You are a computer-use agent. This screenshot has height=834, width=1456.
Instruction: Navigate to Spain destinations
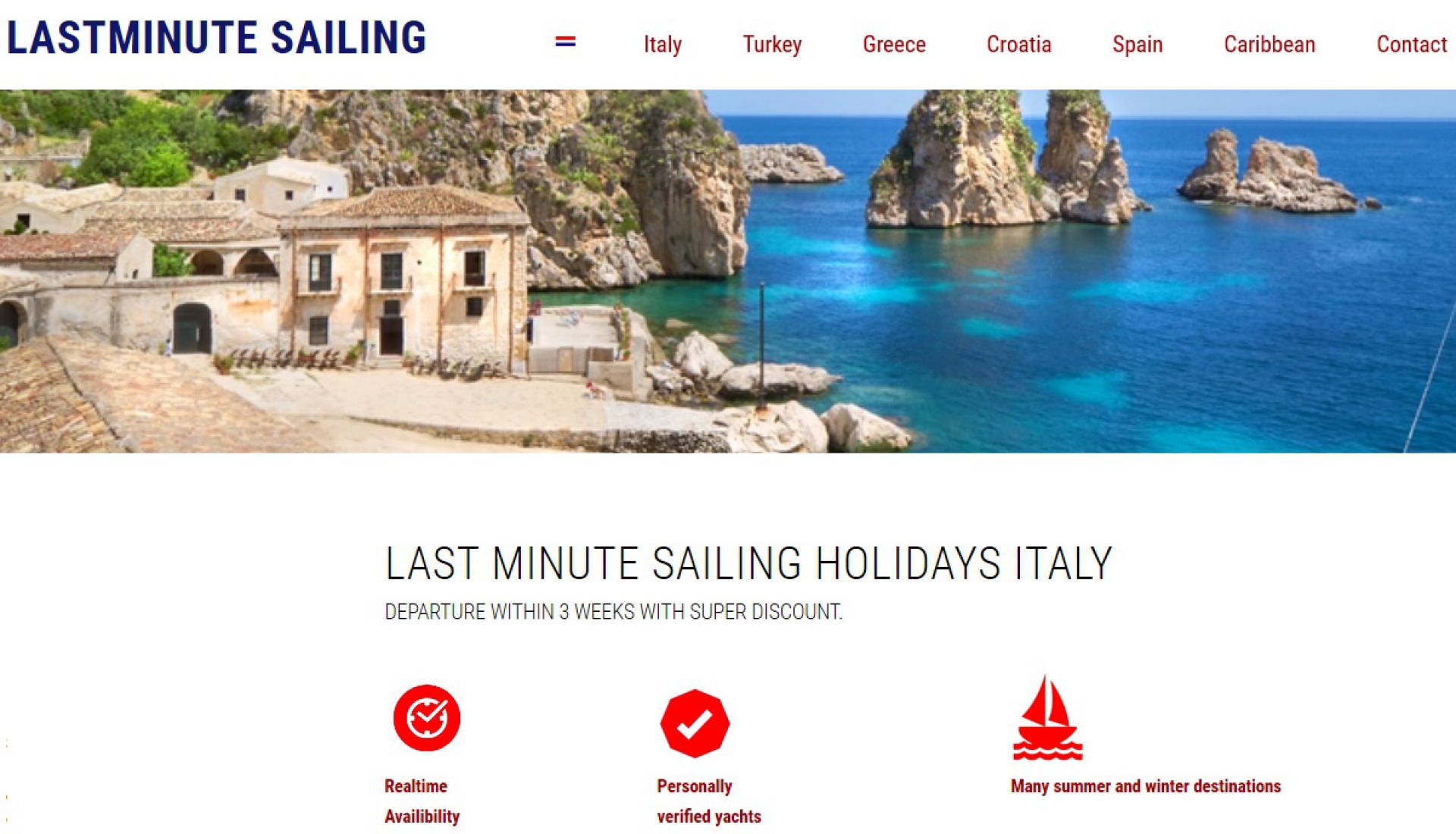[x=1137, y=45]
